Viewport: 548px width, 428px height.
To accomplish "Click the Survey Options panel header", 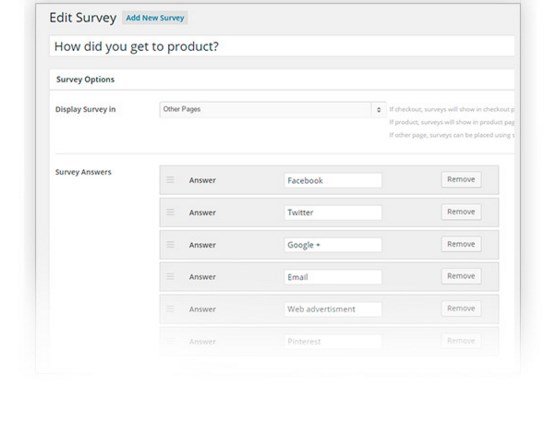I will tap(282, 79).
